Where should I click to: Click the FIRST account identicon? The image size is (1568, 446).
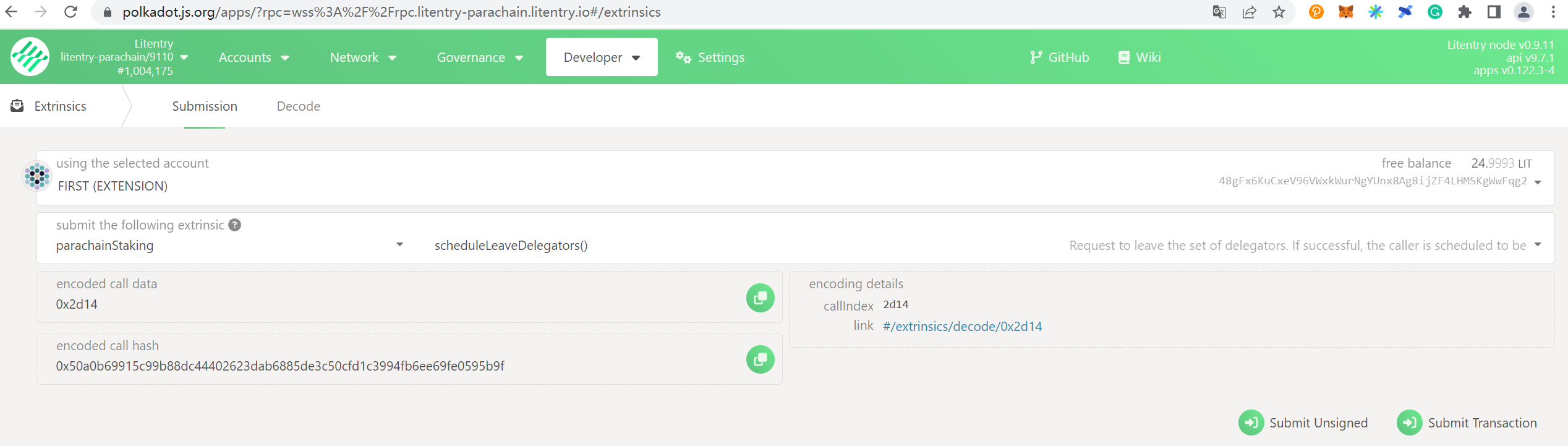(x=36, y=176)
